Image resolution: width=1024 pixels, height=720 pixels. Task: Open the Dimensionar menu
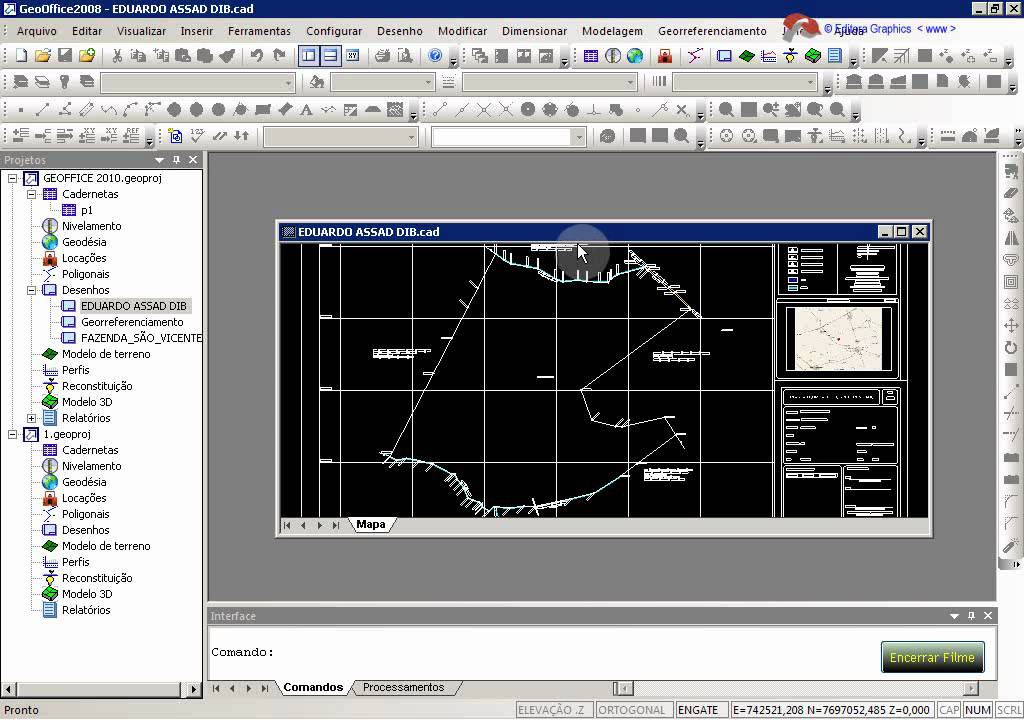534,31
